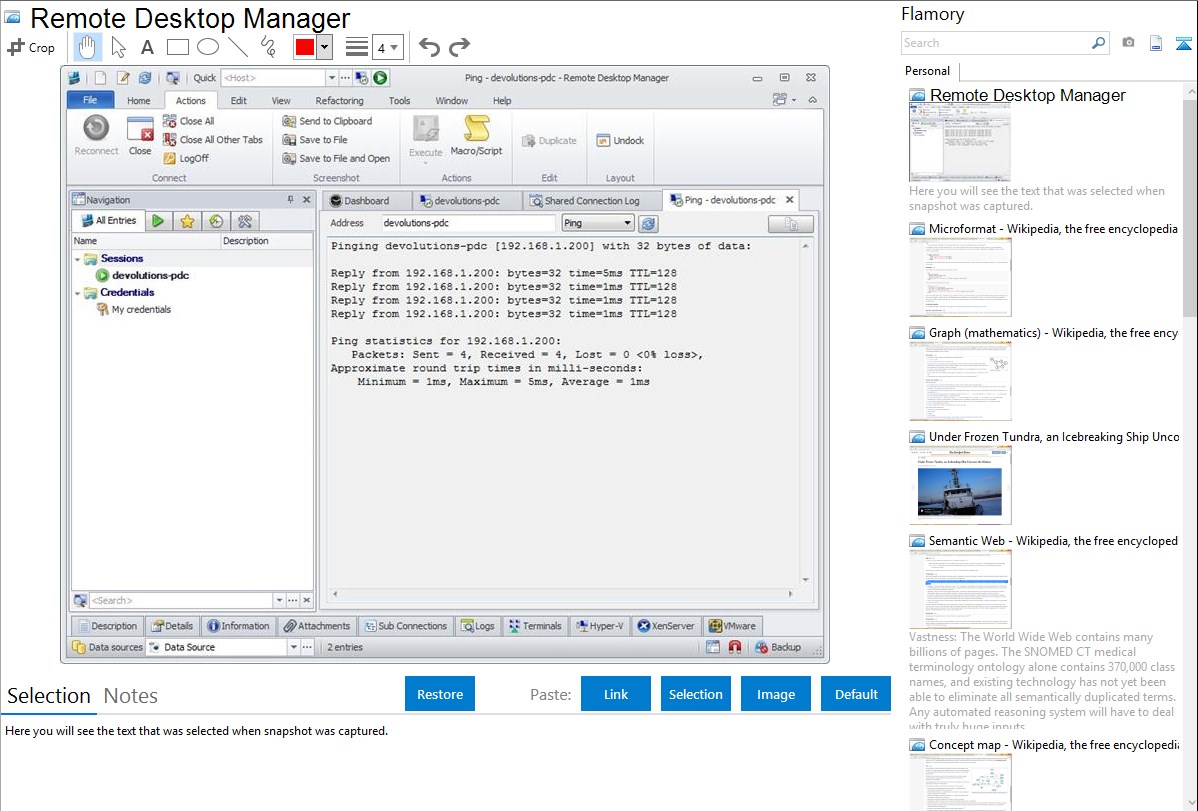Click the Default paste button
This screenshot has height=811, width=1198.
coord(856,694)
